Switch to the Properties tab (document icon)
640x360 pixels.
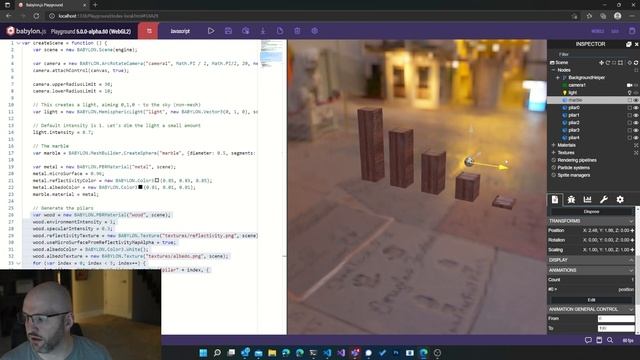point(555,200)
